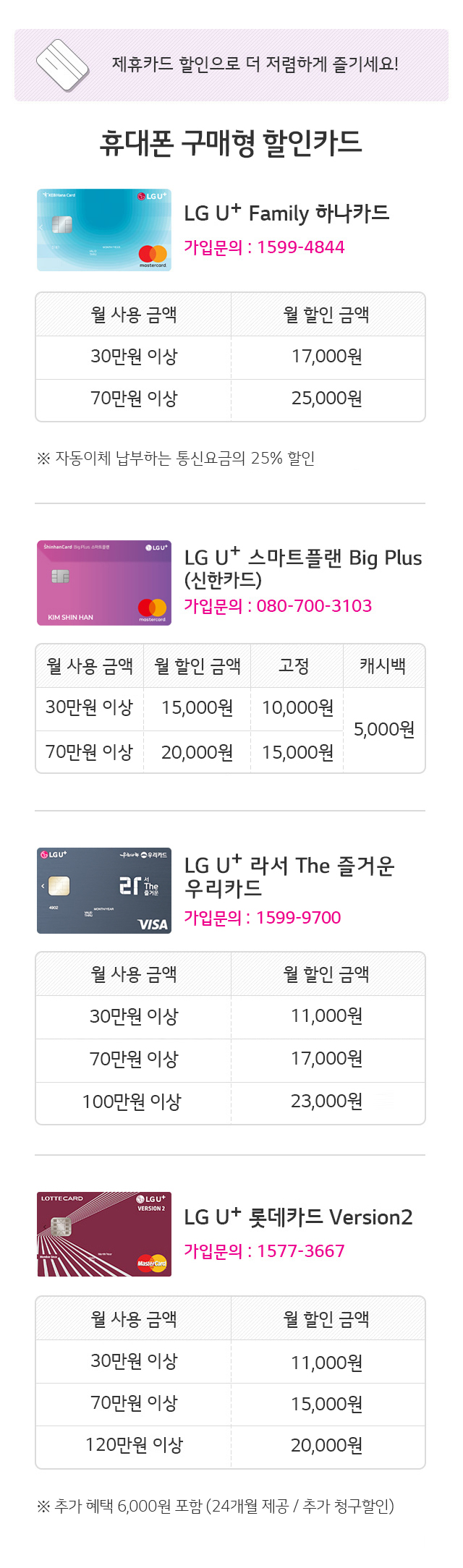
Task: Click the Mastercard logo on Hana card
Action: click(153, 255)
